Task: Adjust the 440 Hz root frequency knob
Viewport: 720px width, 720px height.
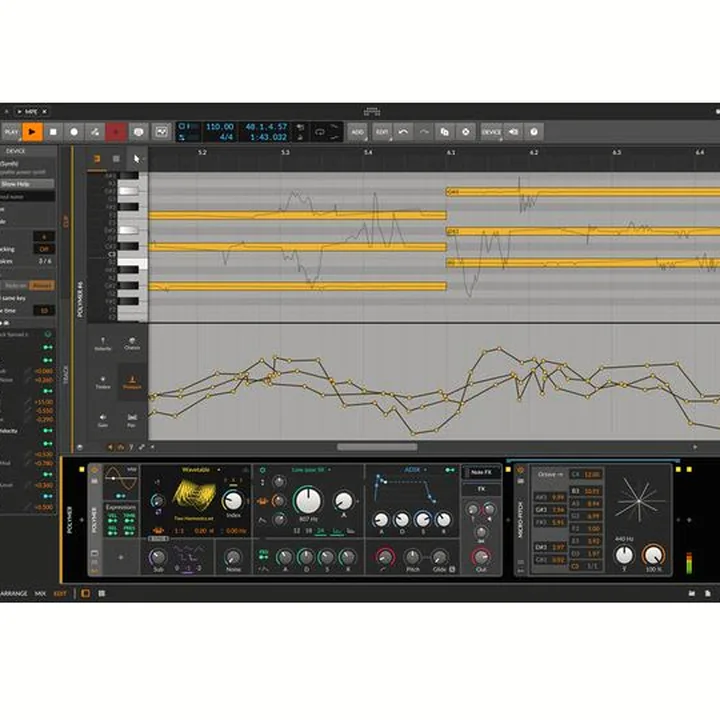Action: point(624,555)
